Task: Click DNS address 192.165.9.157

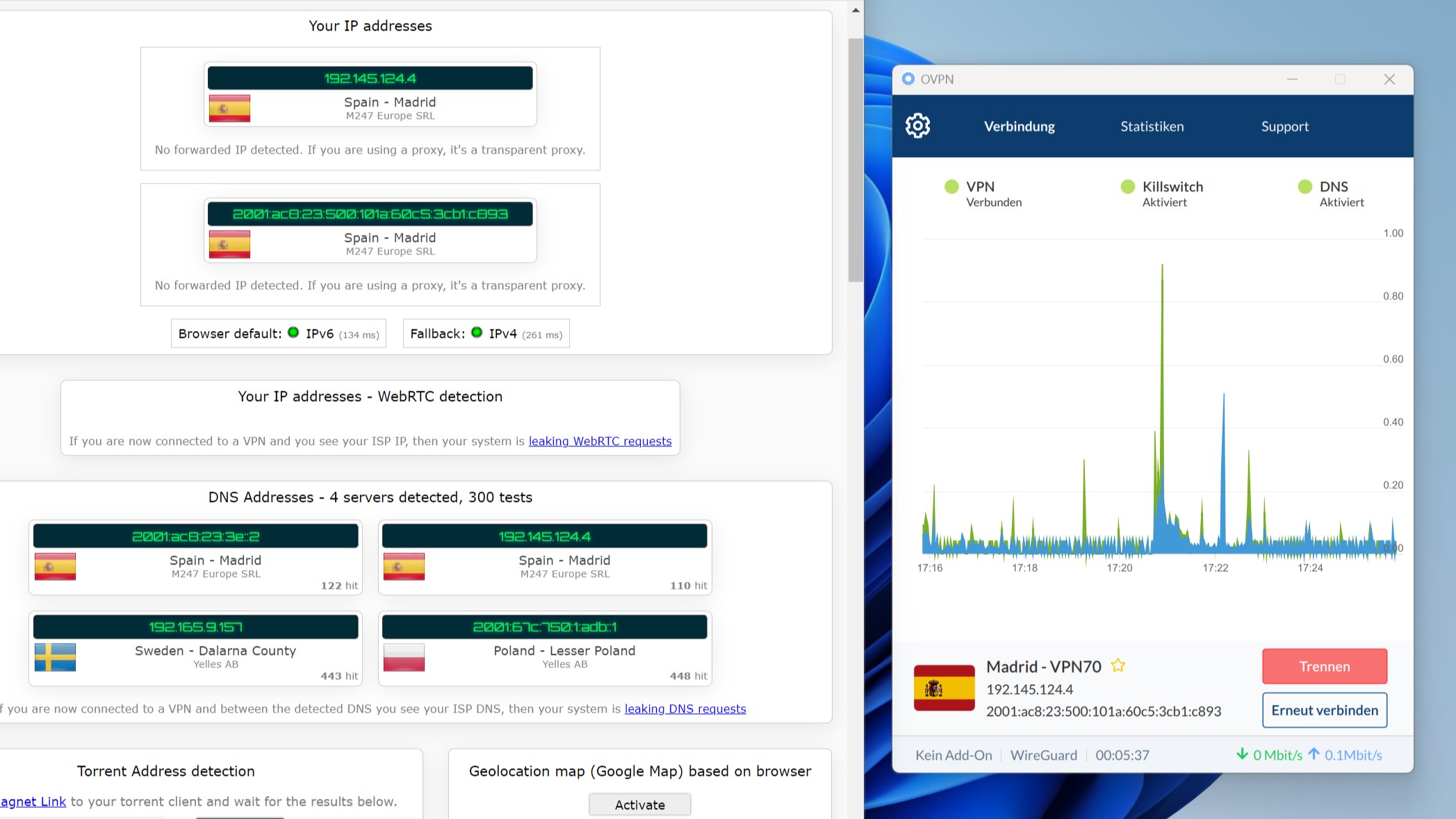Action: pos(196,626)
